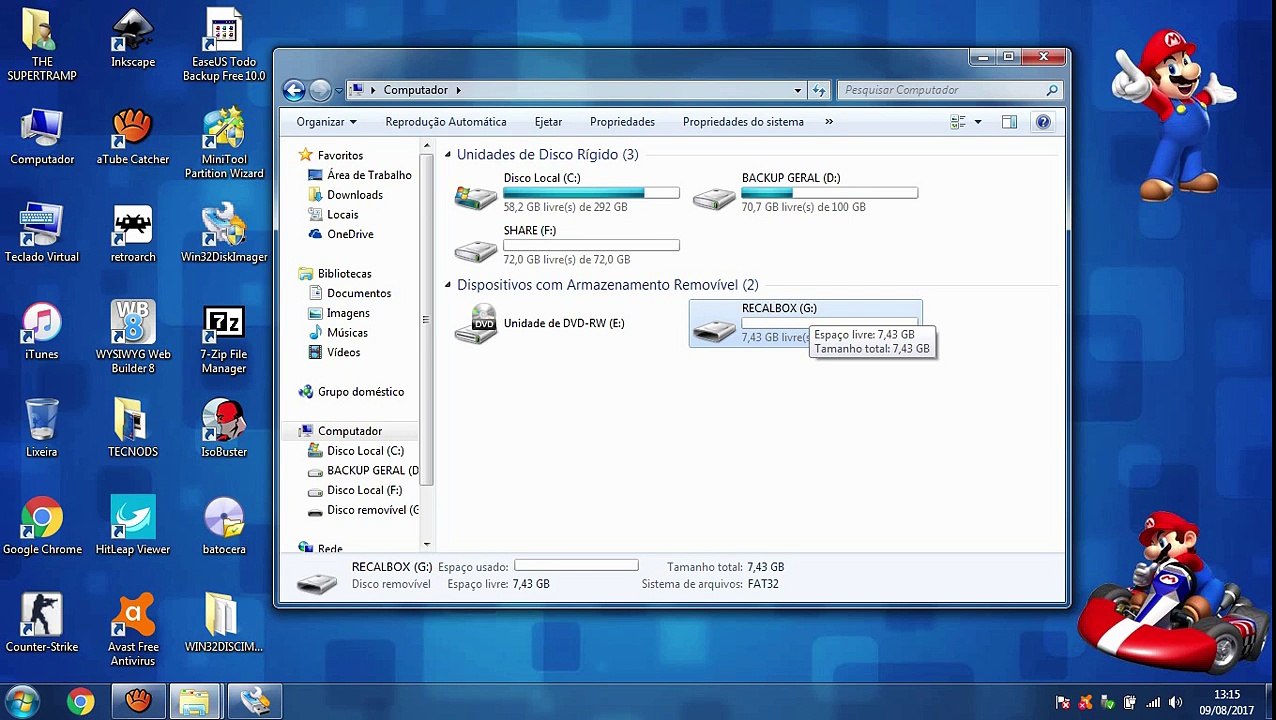Refresh the Computador address bar
The height and width of the screenshot is (720, 1276).
pos(819,90)
